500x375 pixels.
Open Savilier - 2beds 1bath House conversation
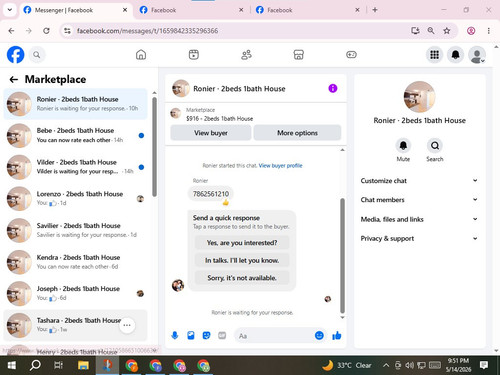coord(75,230)
